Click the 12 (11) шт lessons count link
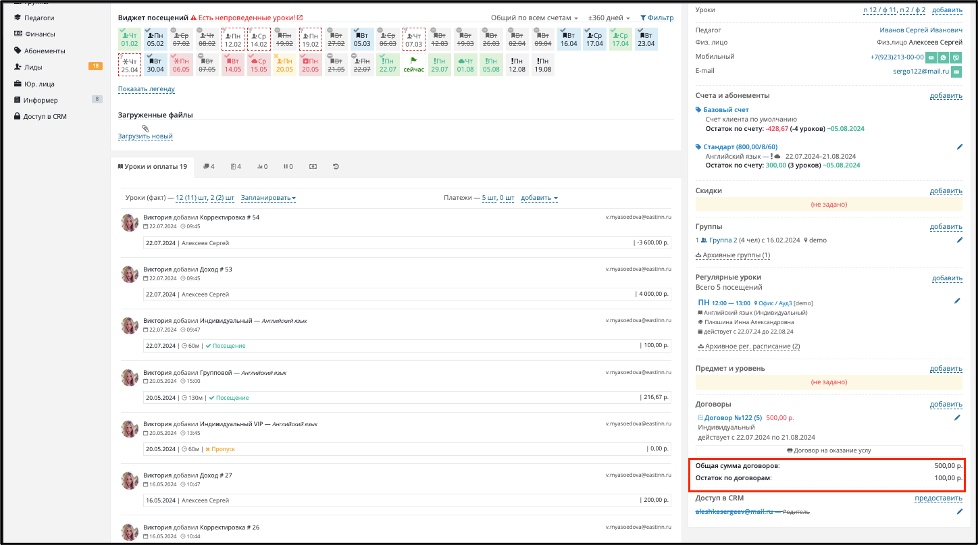This screenshot has height=545, width=979. (191, 198)
